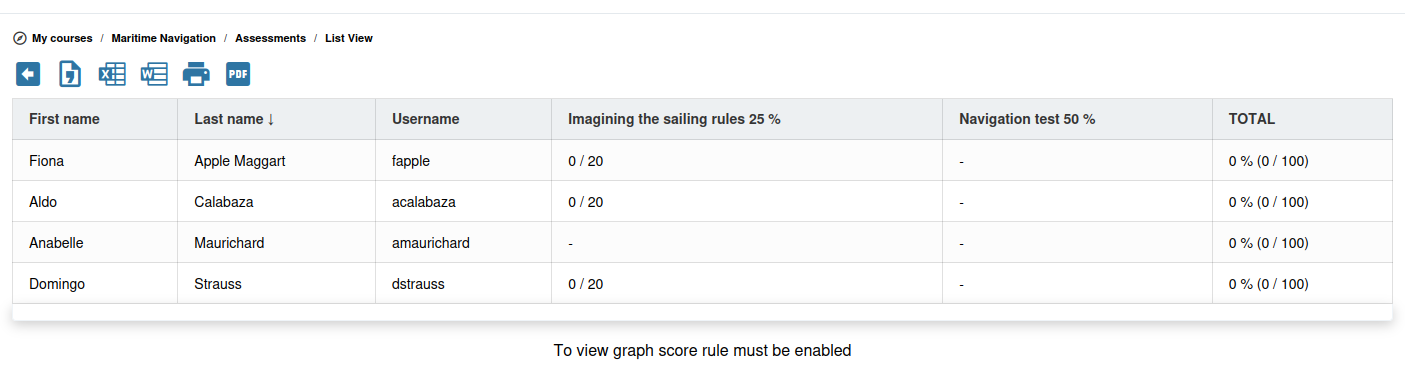Click the blue back arrow icon

pos(28,74)
